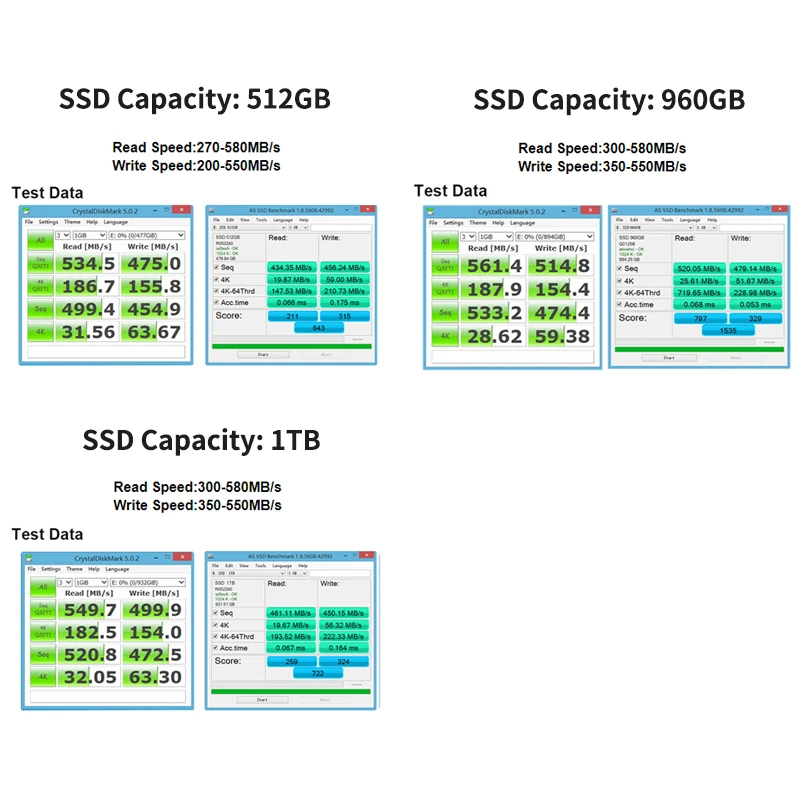This screenshot has width=800, height=800.
Task: Open drive E: 0/477GiB dropdown
Action: coord(146,235)
